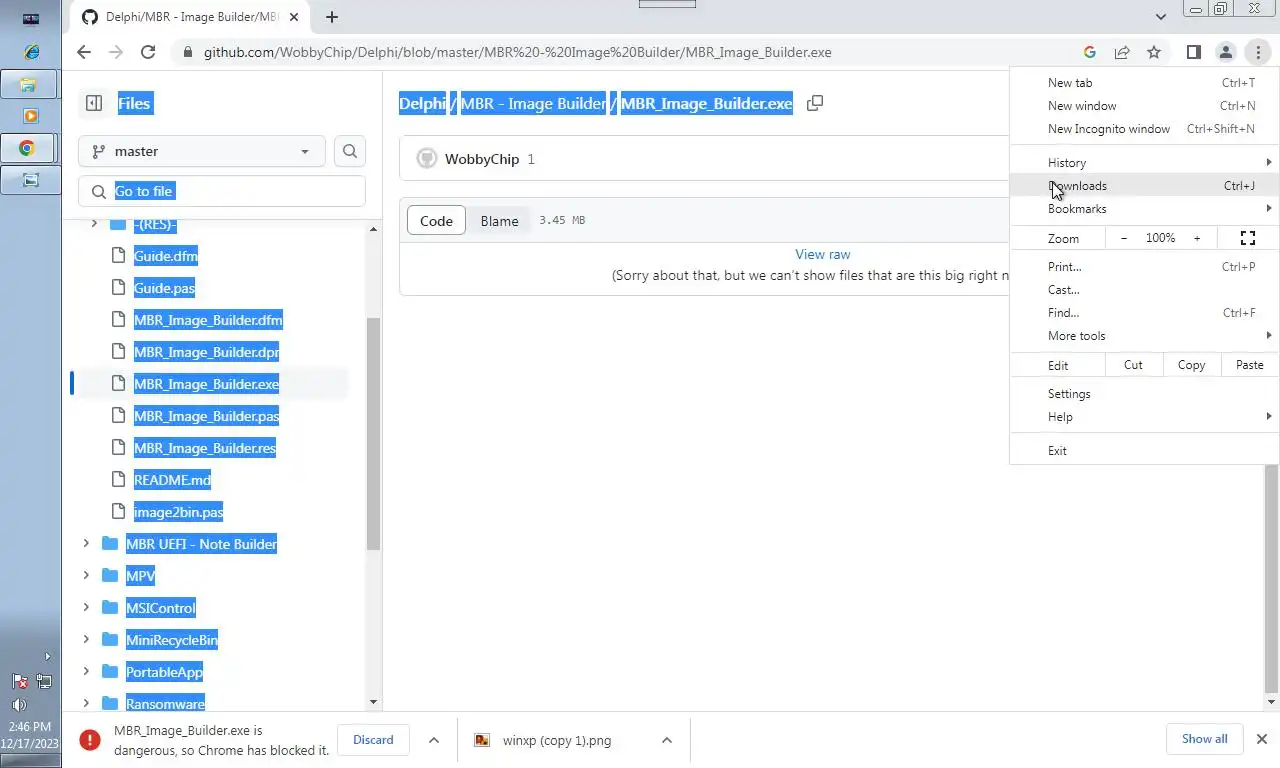Screen dimensions: 1280x768
Task: Click the volume speaker tray icon
Action: coord(19,705)
